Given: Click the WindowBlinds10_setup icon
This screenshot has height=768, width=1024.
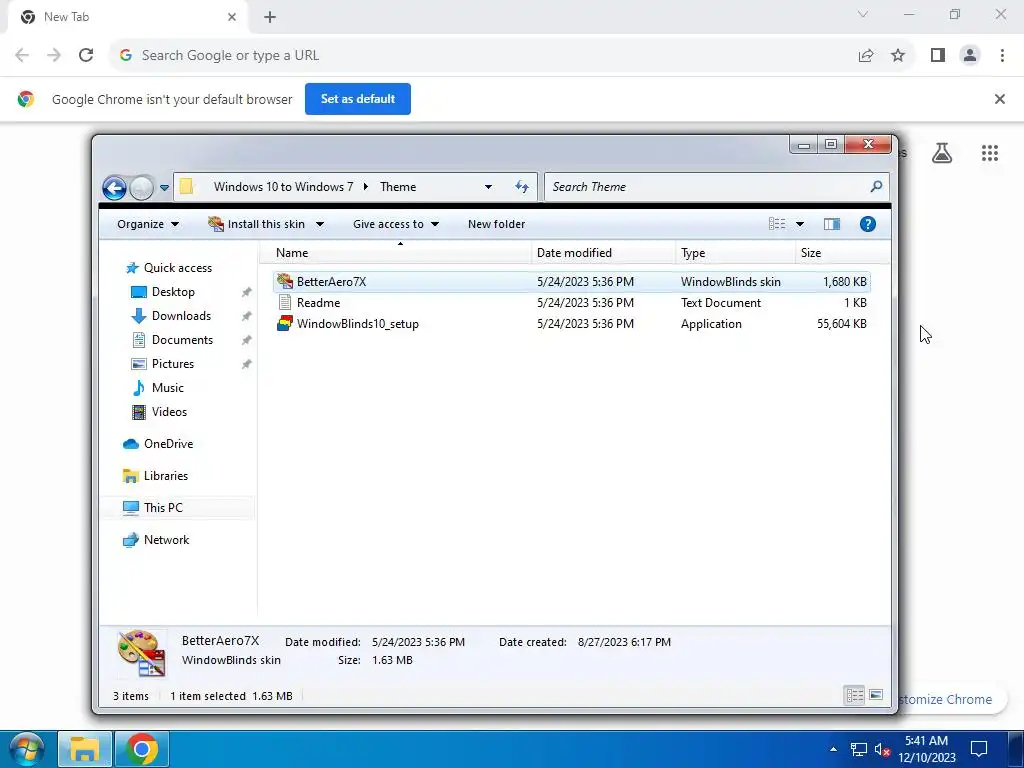Looking at the screenshot, I should coord(285,324).
